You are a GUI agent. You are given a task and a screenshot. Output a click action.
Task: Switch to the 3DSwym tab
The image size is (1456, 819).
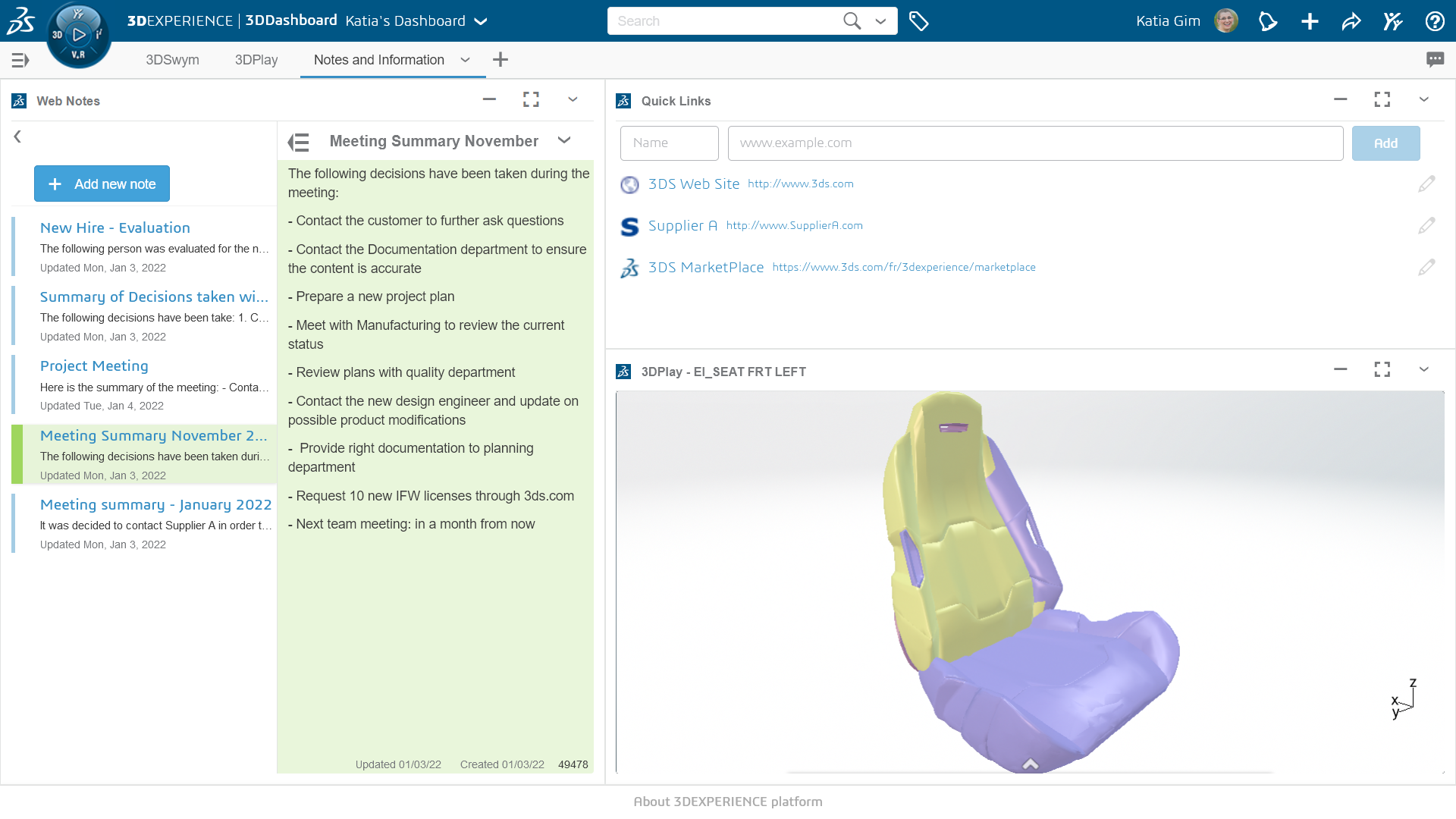tap(172, 60)
